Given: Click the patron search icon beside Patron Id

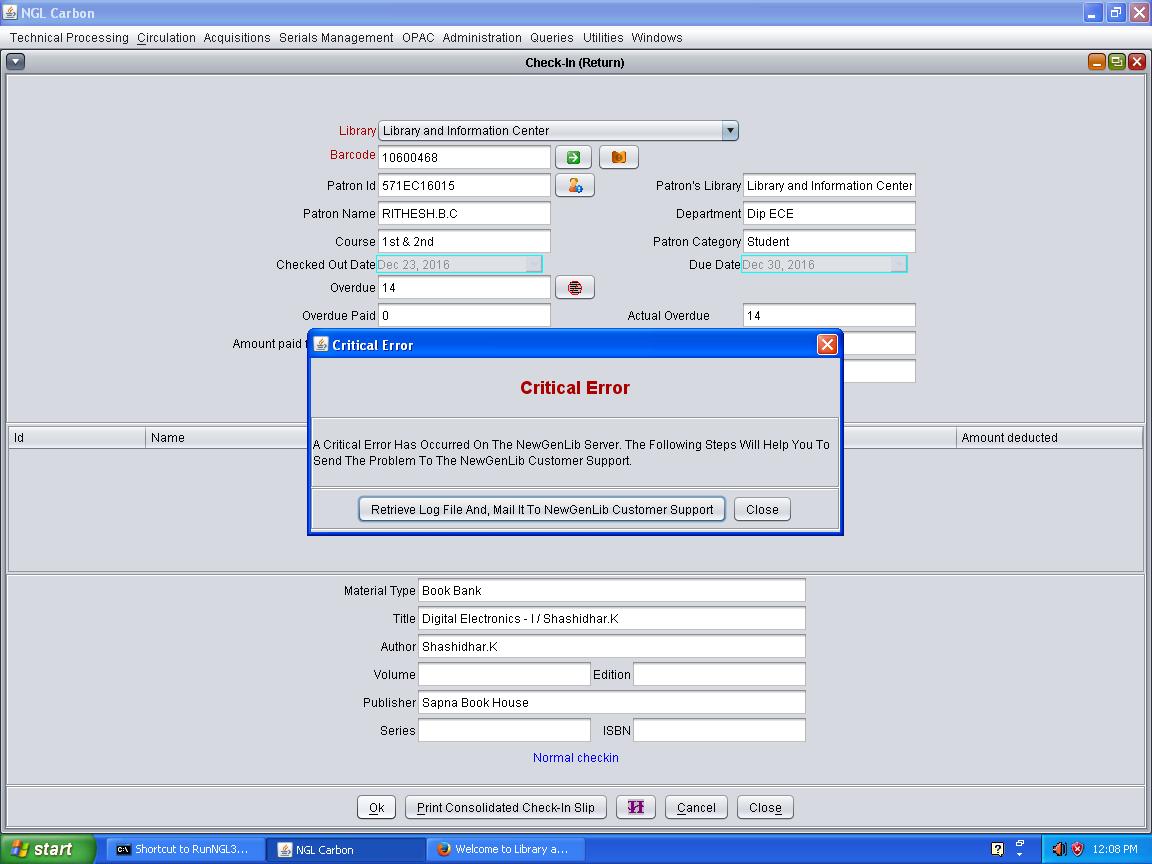Looking at the screenshot, I should 574,185.
